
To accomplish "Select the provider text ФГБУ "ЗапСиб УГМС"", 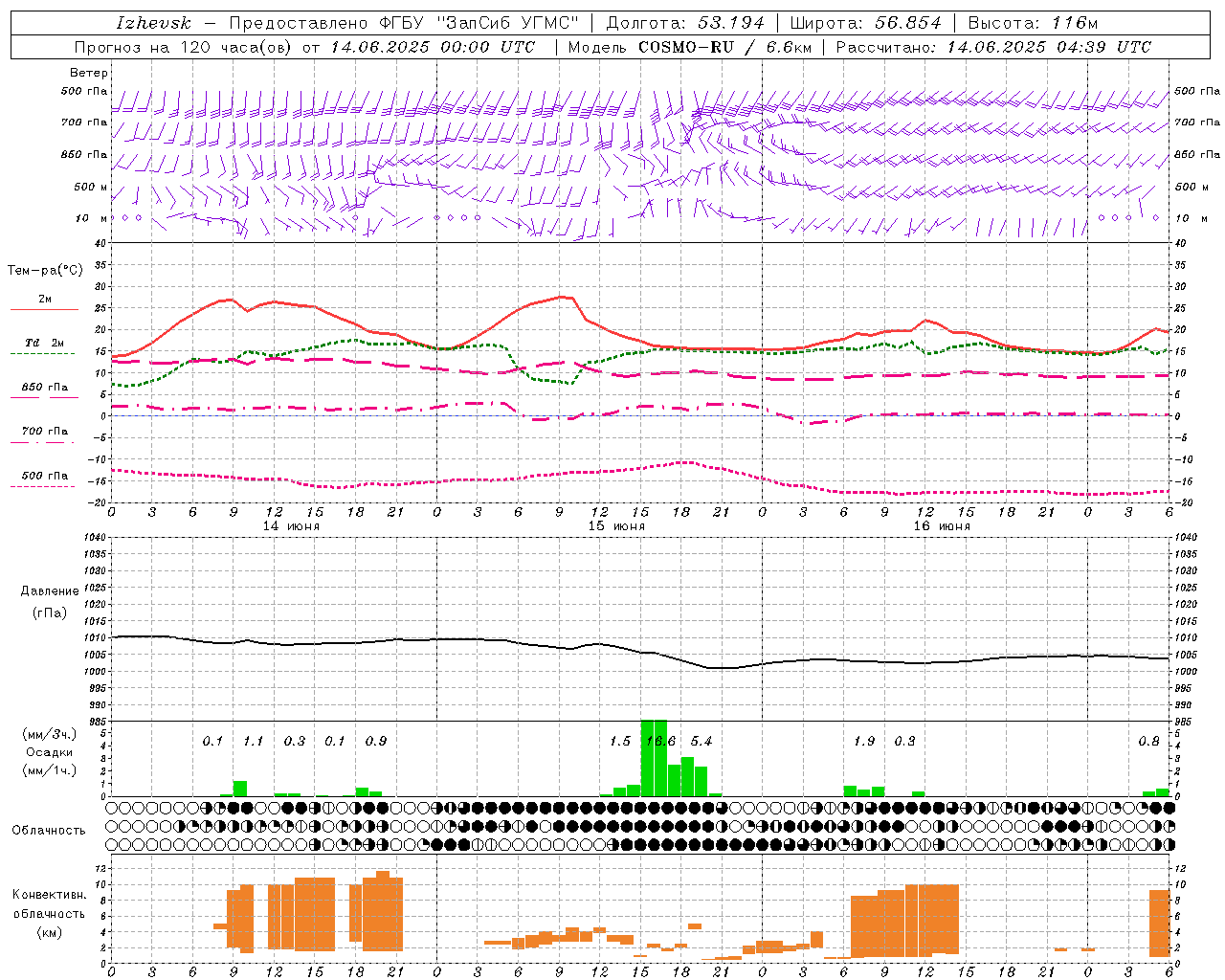I will 479,23.
